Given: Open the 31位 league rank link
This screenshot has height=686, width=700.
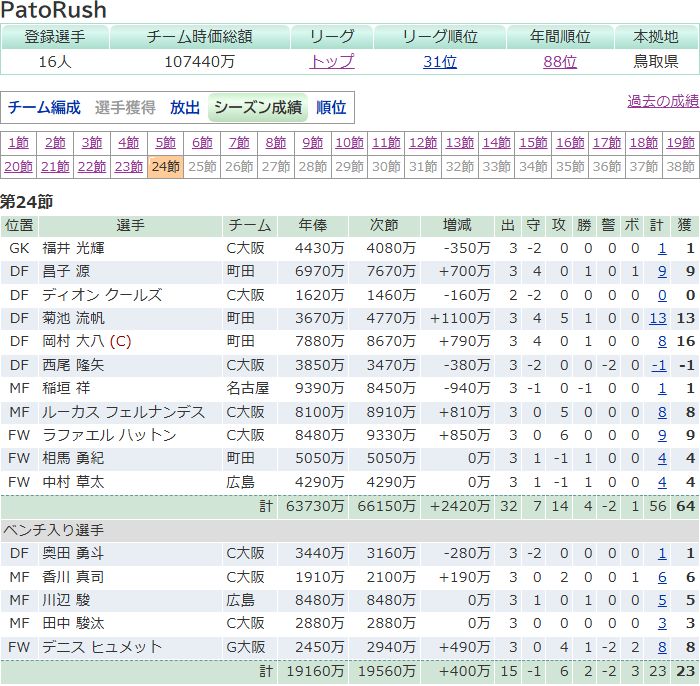Looking at the screenshot, I should tap(440, 61).
